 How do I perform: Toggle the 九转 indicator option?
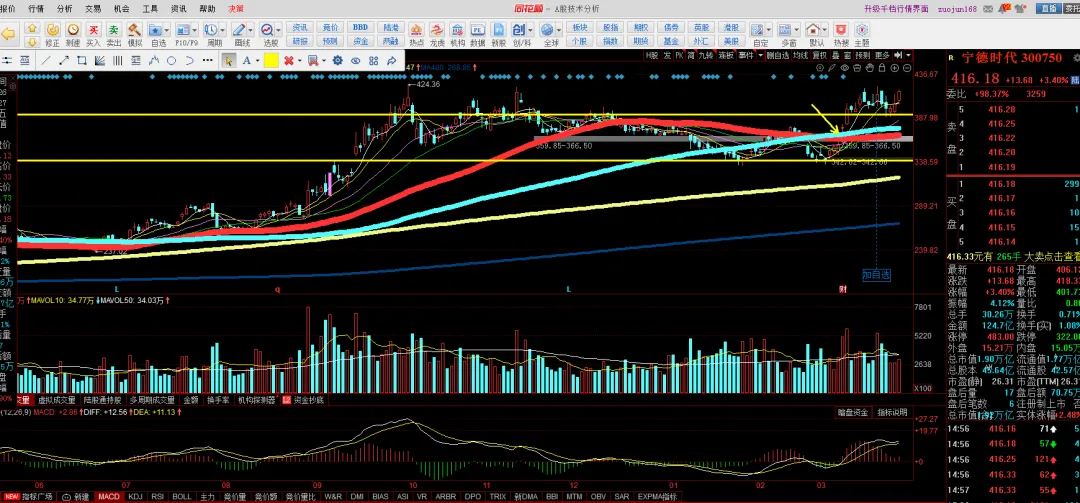click(706, 55)
